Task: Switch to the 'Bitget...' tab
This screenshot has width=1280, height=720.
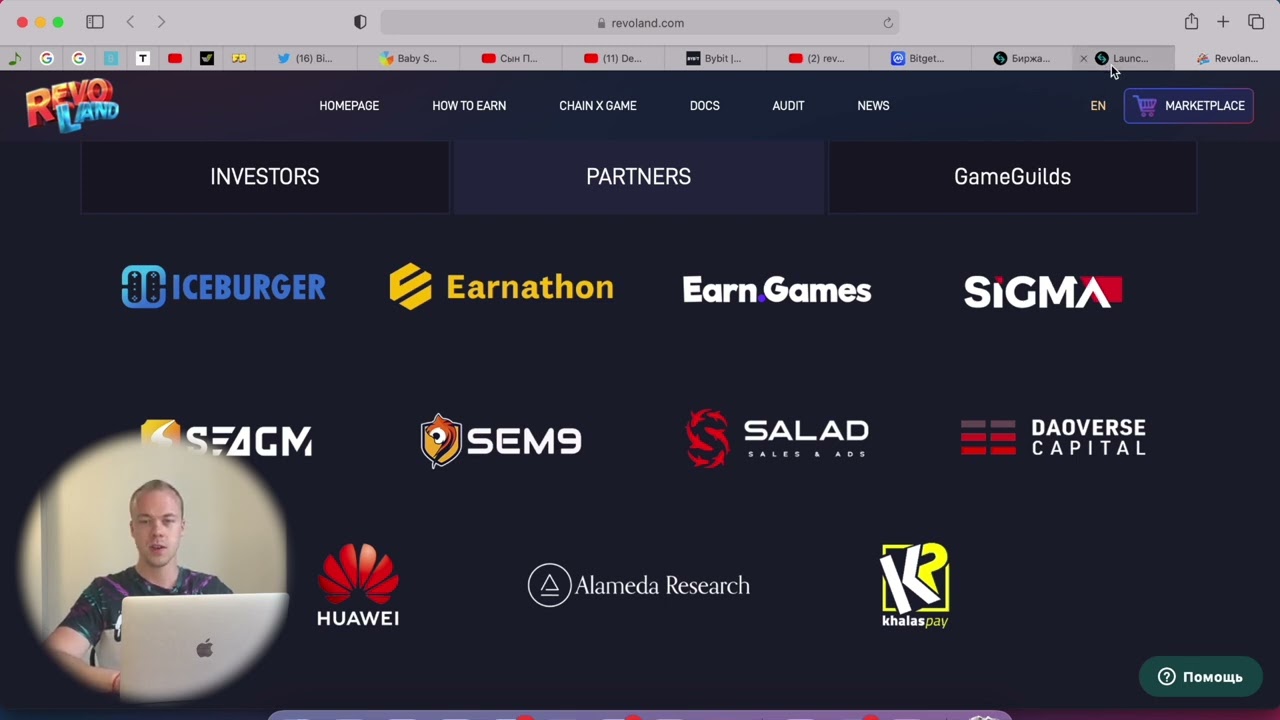Action: [x=919, y=58]
